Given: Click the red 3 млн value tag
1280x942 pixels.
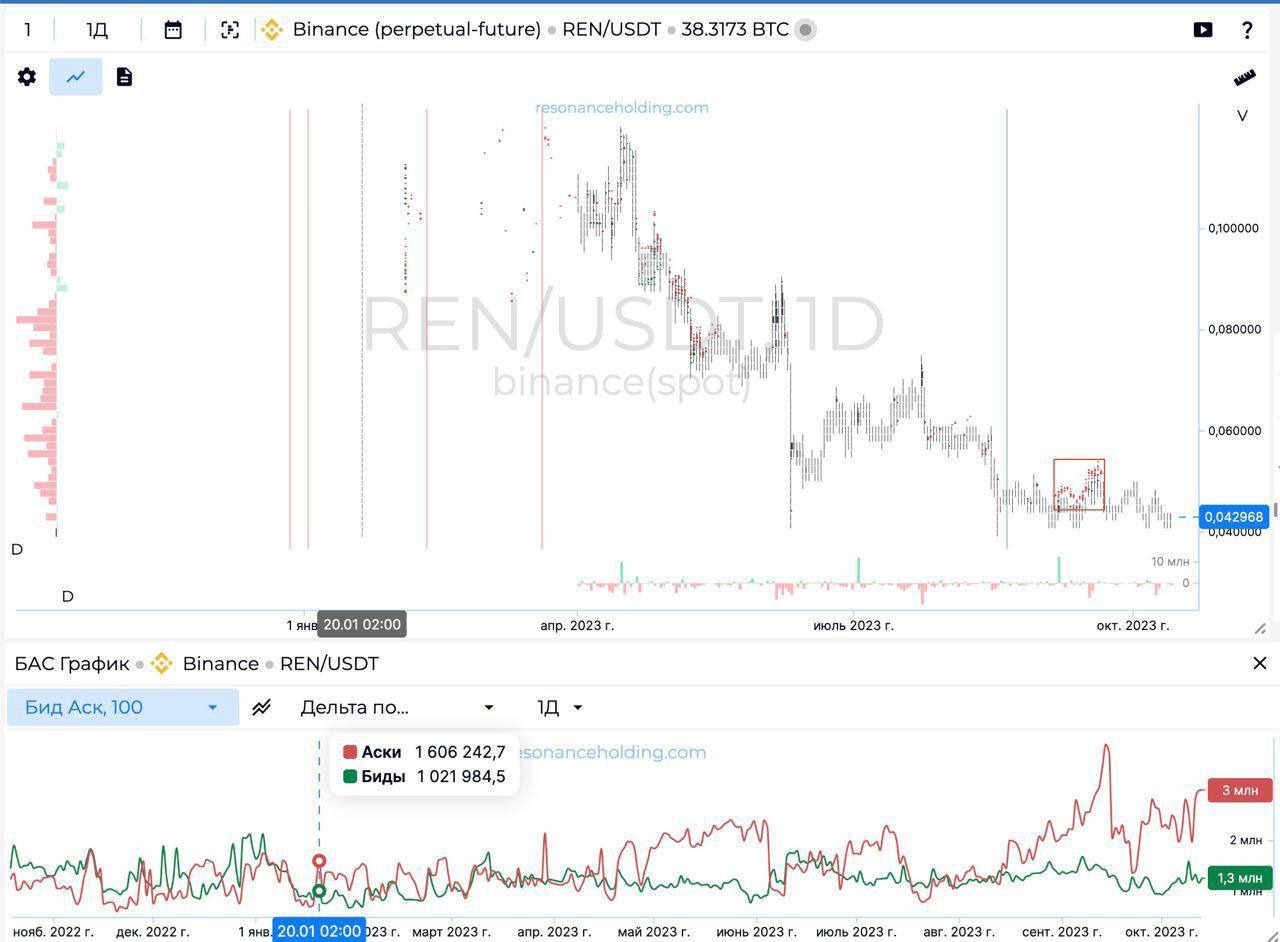Looking at the screenshot, I should (x=1240, y=790).
